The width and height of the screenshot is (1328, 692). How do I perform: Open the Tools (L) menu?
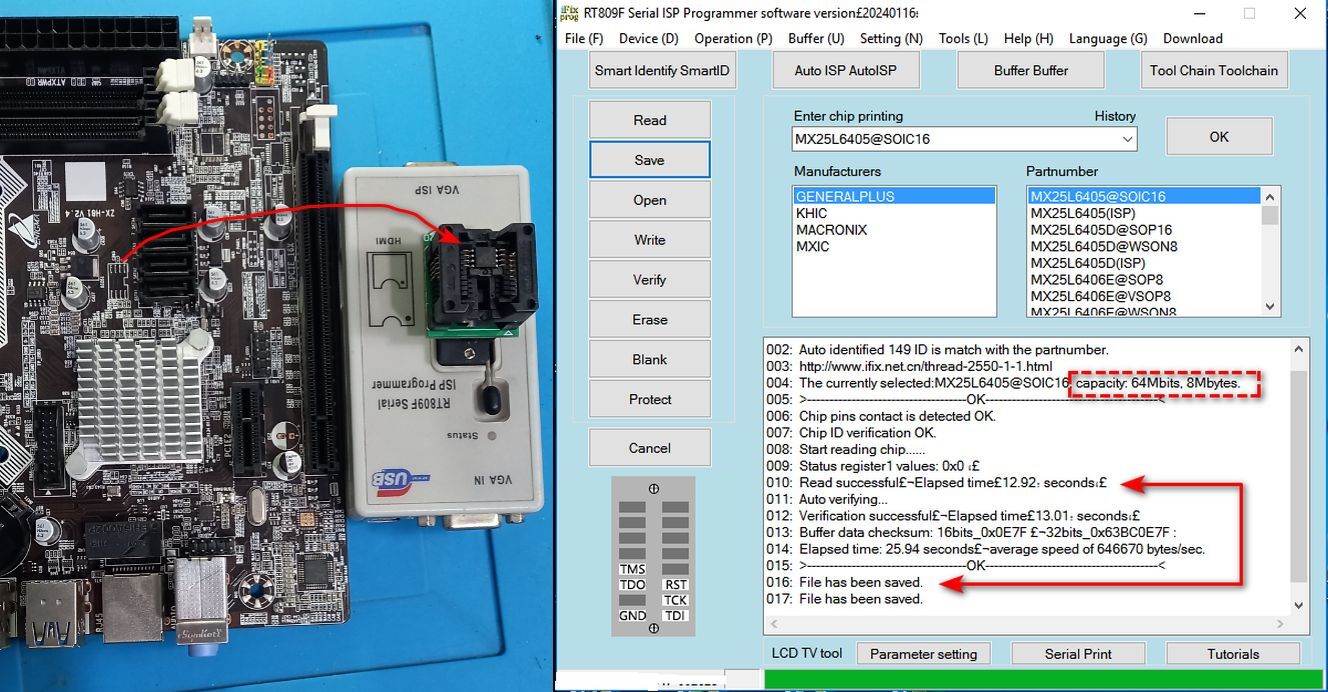[x=963, y=38]
